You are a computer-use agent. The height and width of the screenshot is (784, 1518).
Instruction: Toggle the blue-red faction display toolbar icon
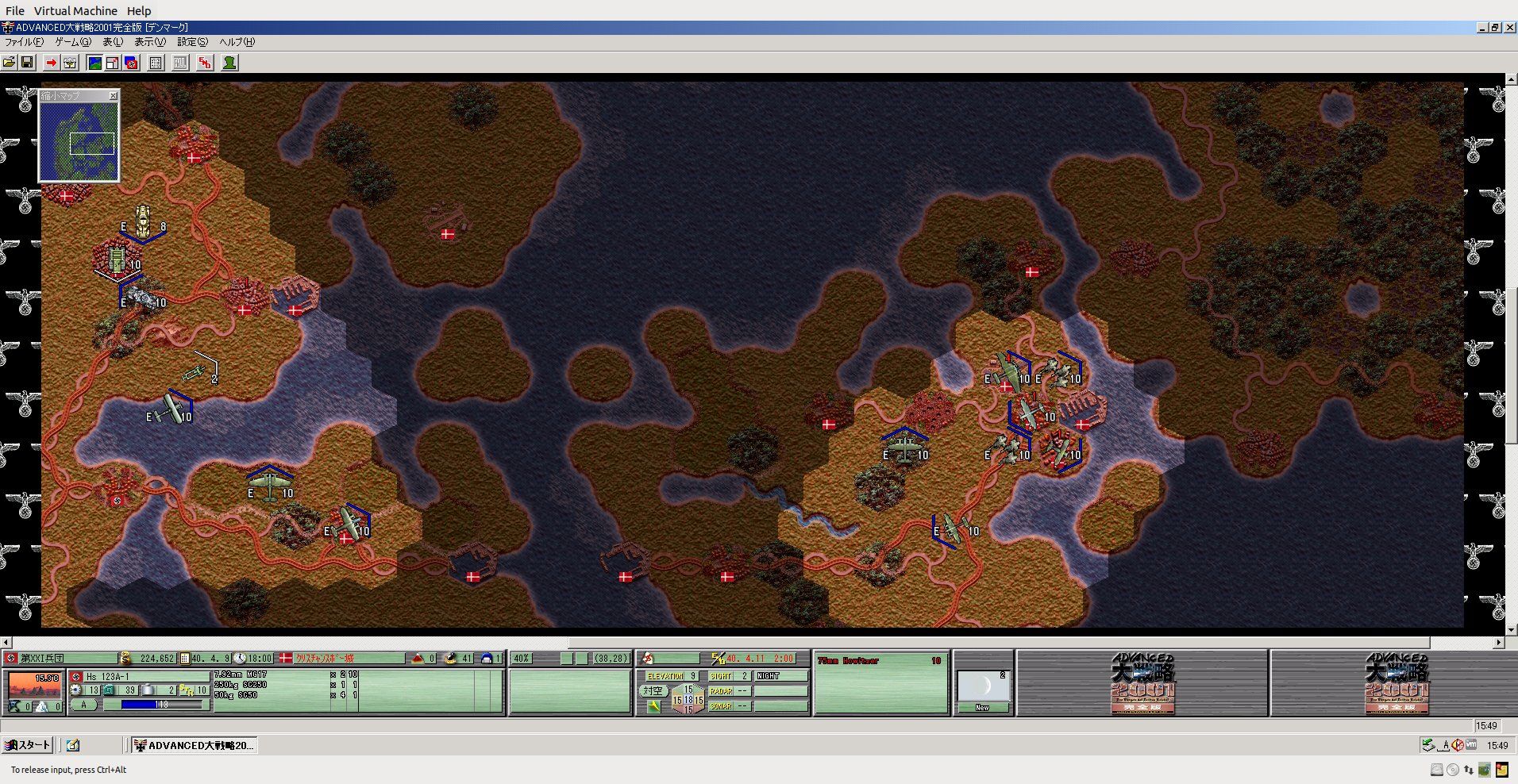(x=131, y=63)
